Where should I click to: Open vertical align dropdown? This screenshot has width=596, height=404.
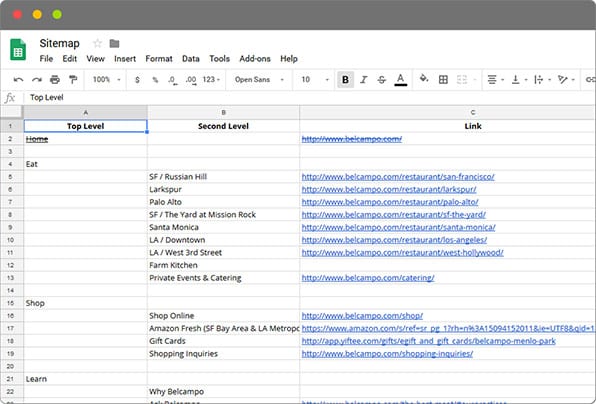(x=519, y=79)
